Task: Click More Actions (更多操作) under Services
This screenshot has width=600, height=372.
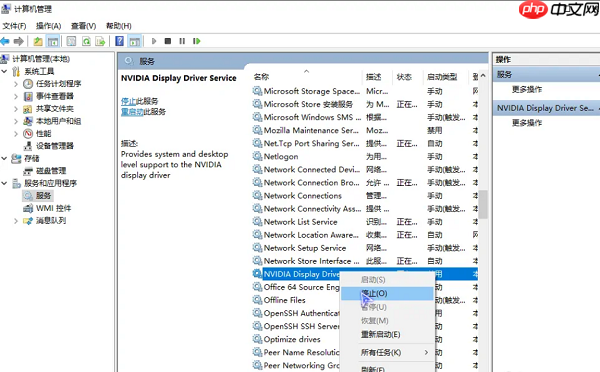Action: click(x=527, y=89)
